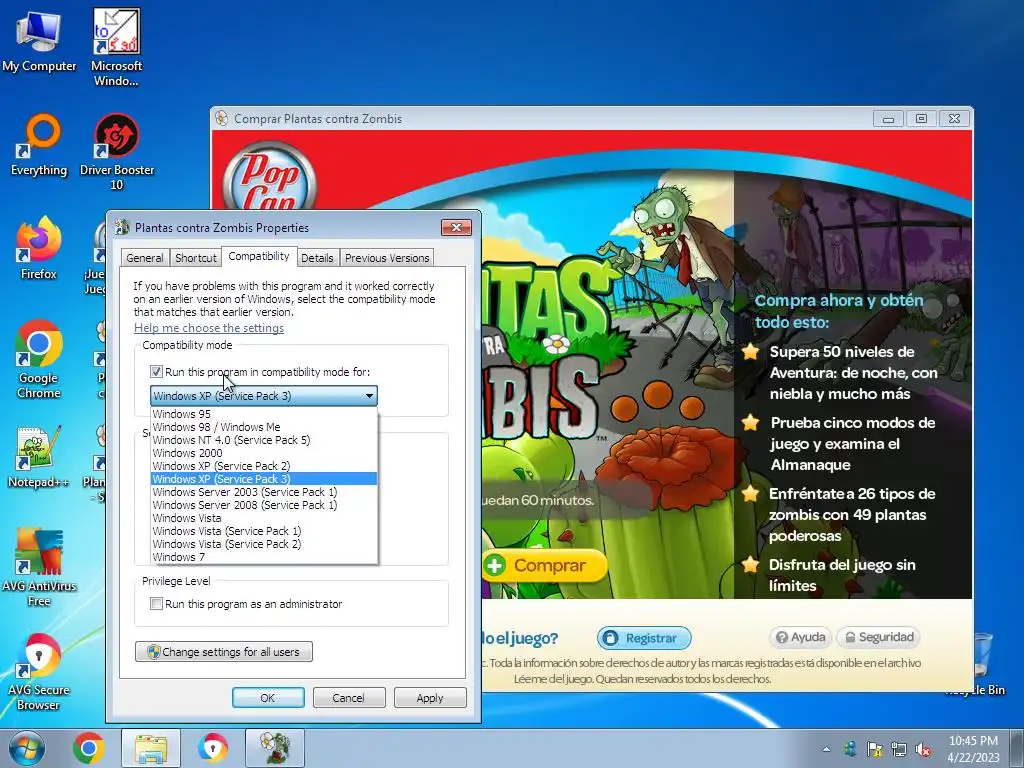Launch the Firefox desktop shortcut

tap(39, 248)
